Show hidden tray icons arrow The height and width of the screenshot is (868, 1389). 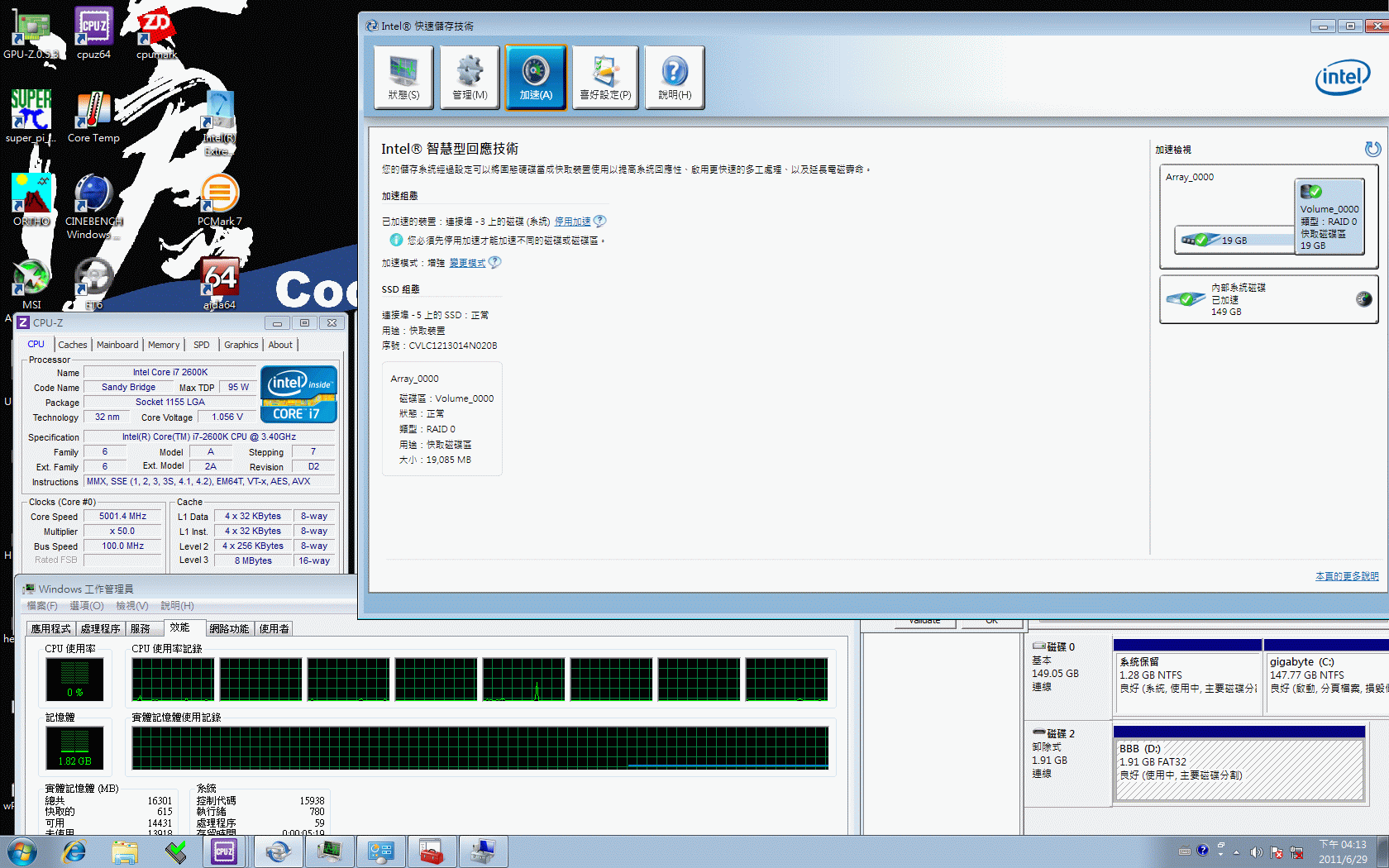(x=1237, y=851)
